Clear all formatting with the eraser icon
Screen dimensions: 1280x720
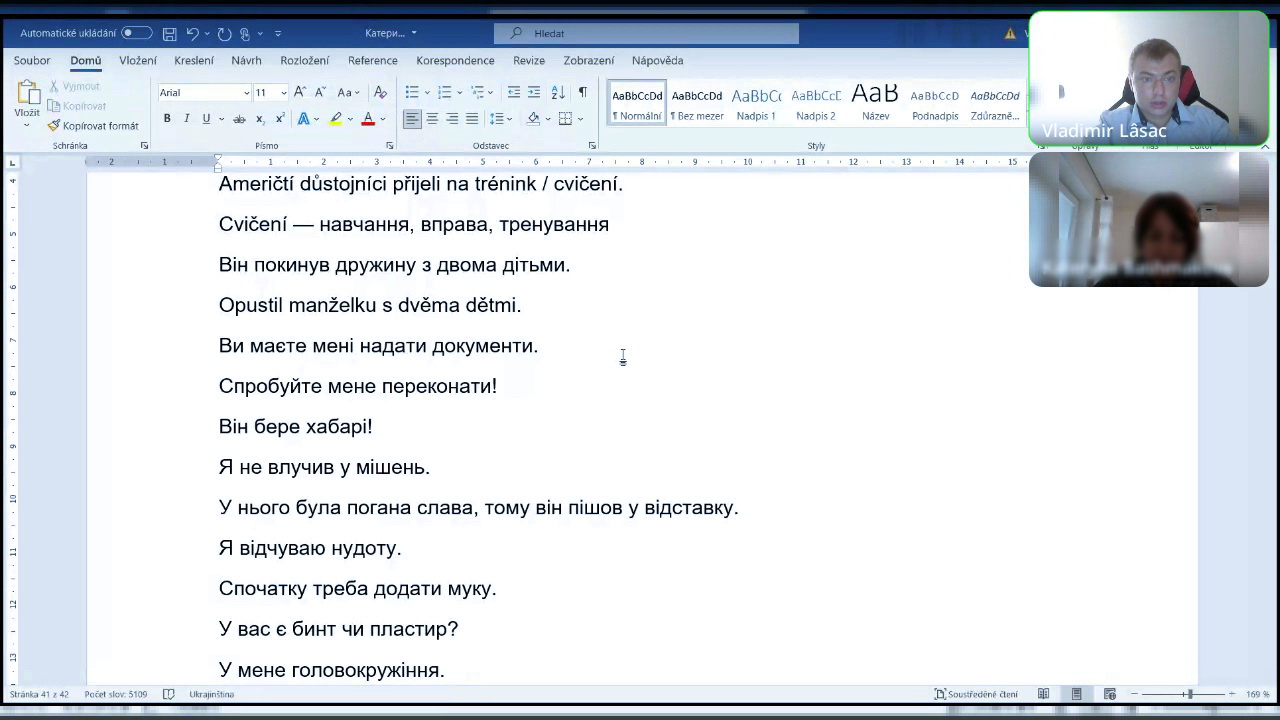(x=380, y=92)
